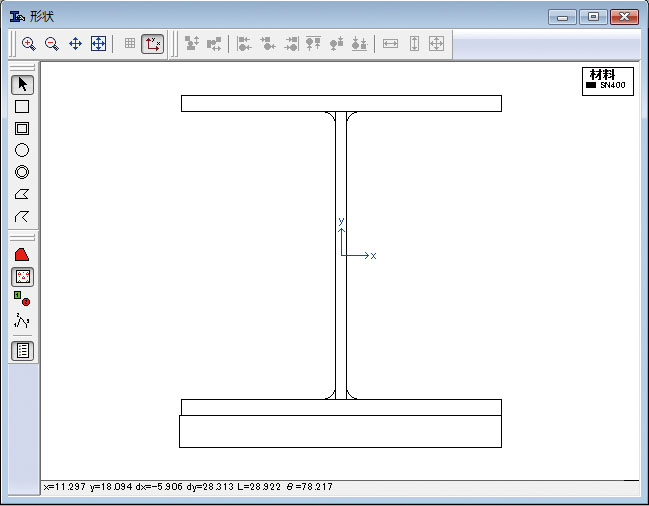Screen dimensions: 649x506
Task: Click the first greyed alignment icon with vertical arrows
Action: click(x=192, y=43)
